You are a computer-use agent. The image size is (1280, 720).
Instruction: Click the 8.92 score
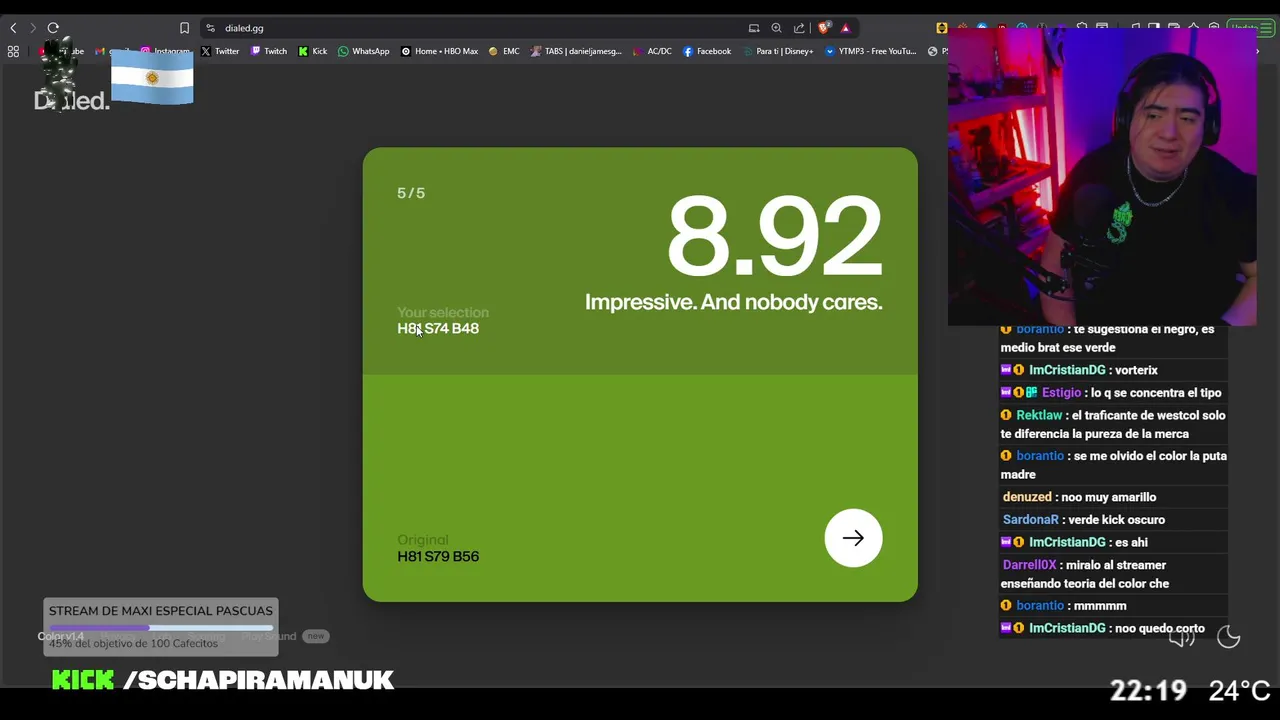tap(774, 236)
